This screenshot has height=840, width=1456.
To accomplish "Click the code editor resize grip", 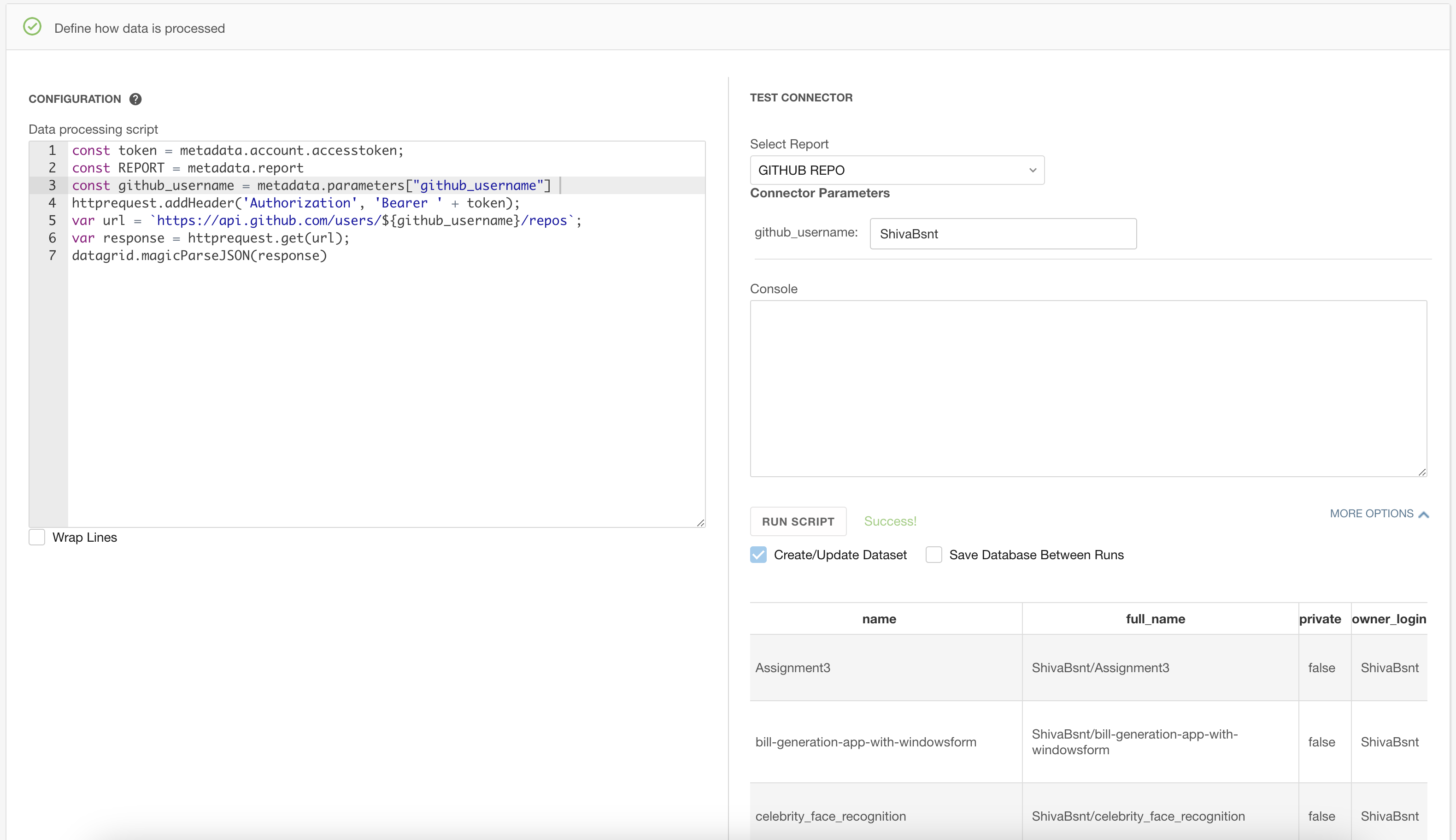I will tap(700, 522).
